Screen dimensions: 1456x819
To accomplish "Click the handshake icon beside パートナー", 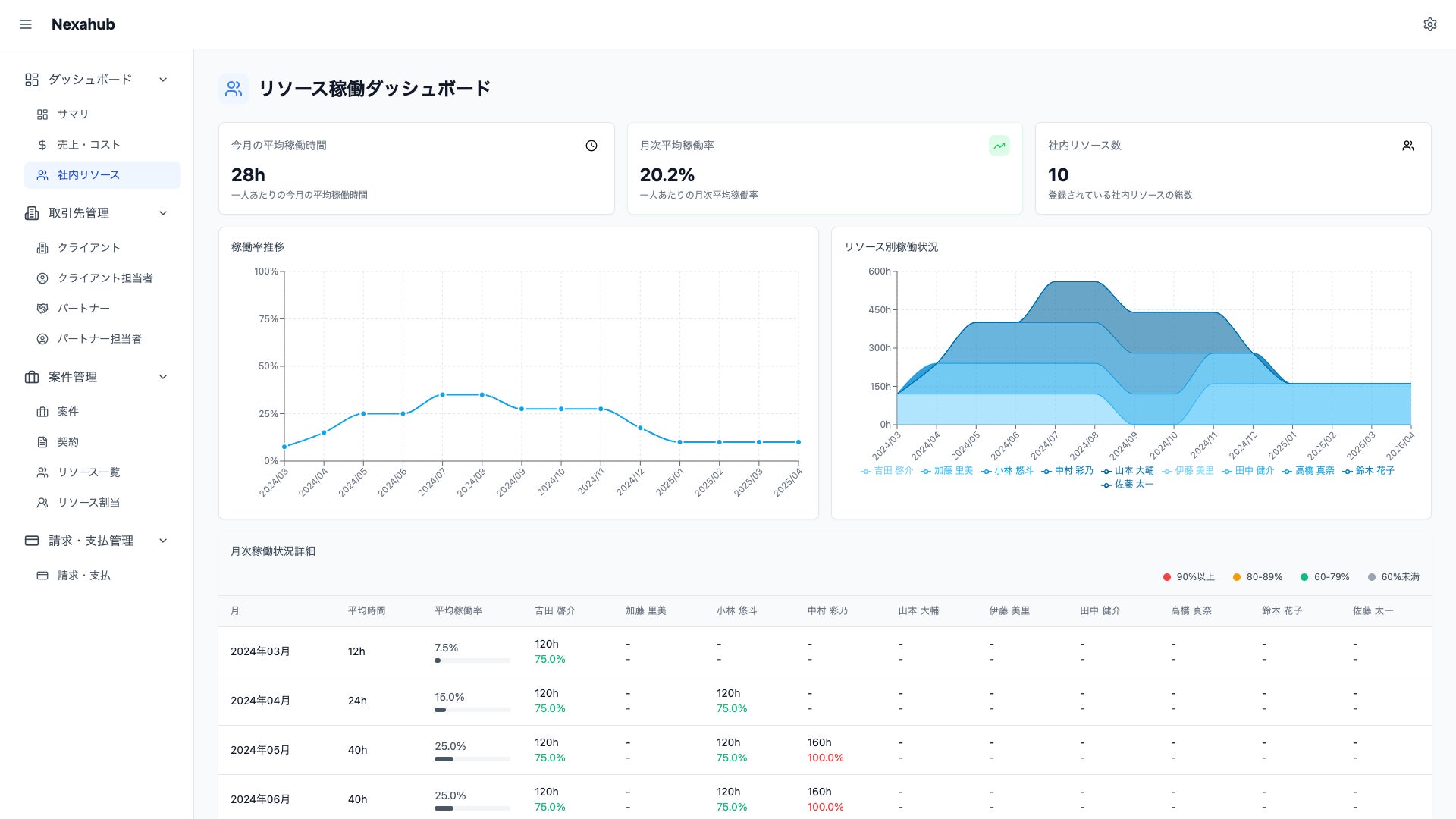I will (x=42, y=309).
